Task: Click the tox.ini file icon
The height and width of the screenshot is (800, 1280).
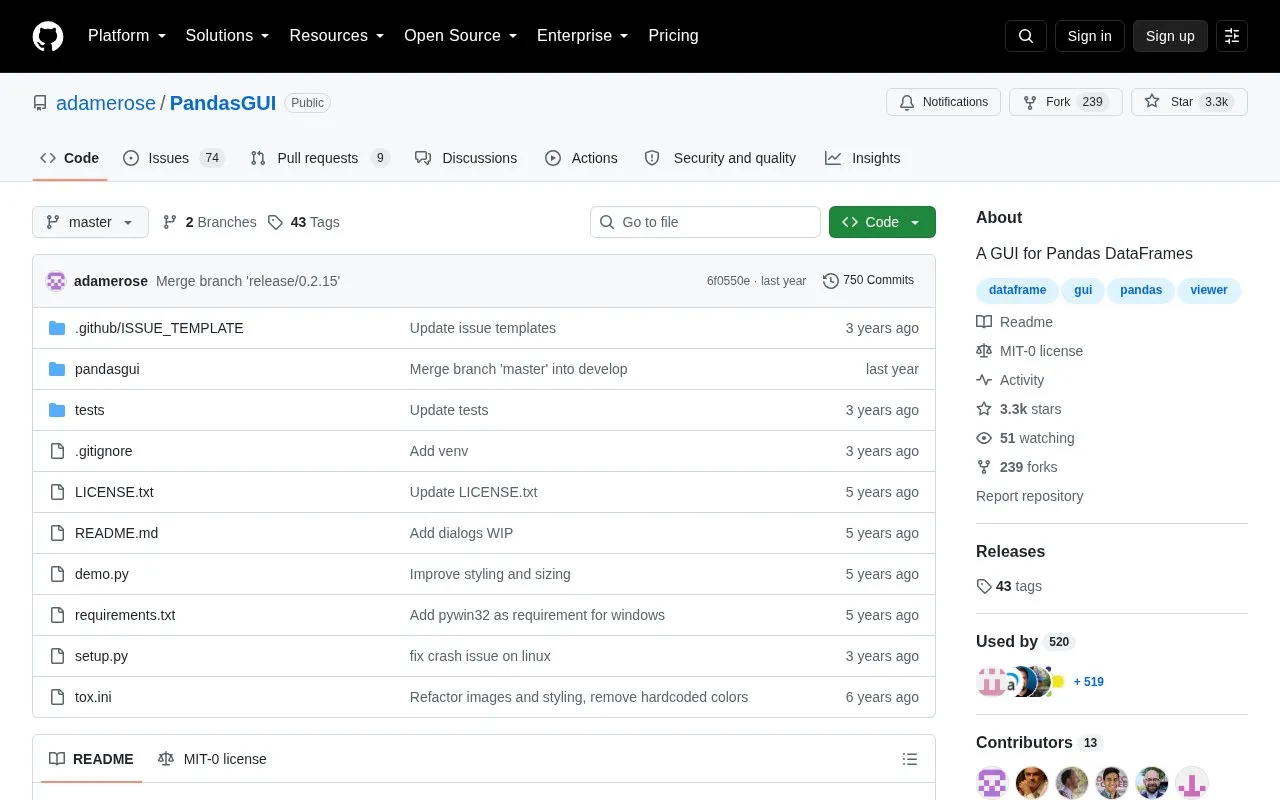Action: 57,697
